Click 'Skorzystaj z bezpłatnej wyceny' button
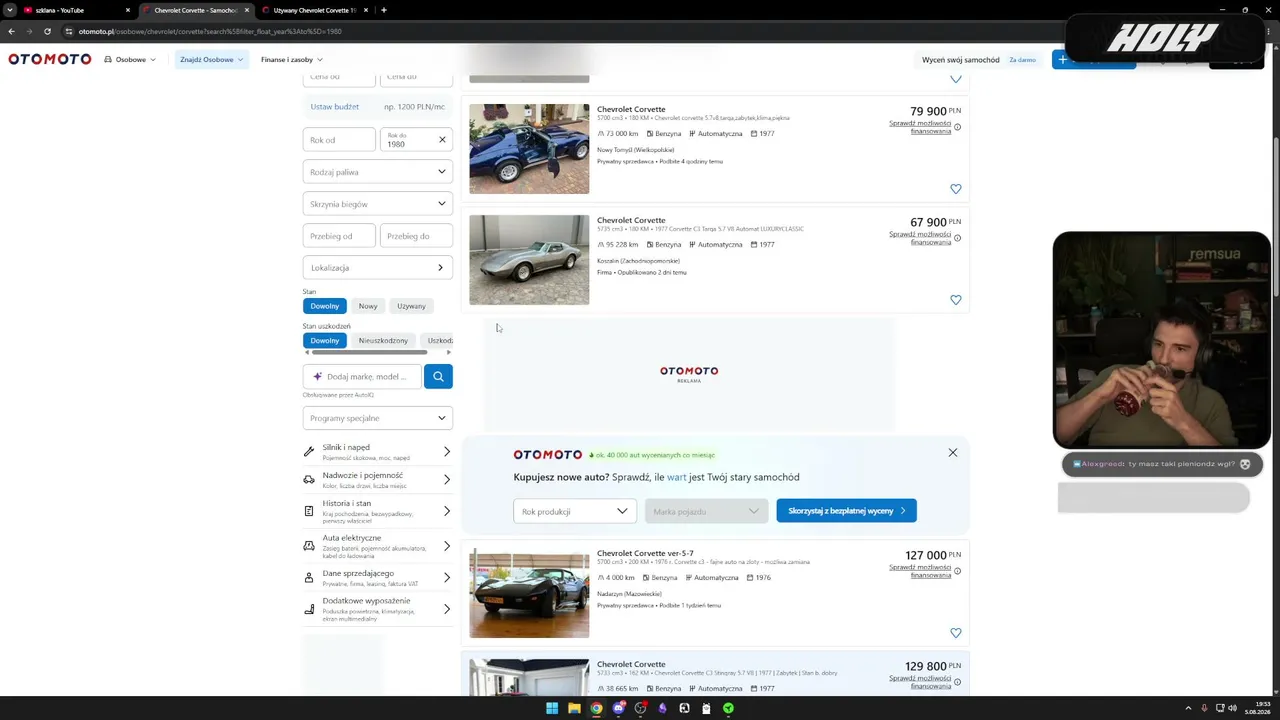Viewport: 1280px width, 720px height. 846,511
